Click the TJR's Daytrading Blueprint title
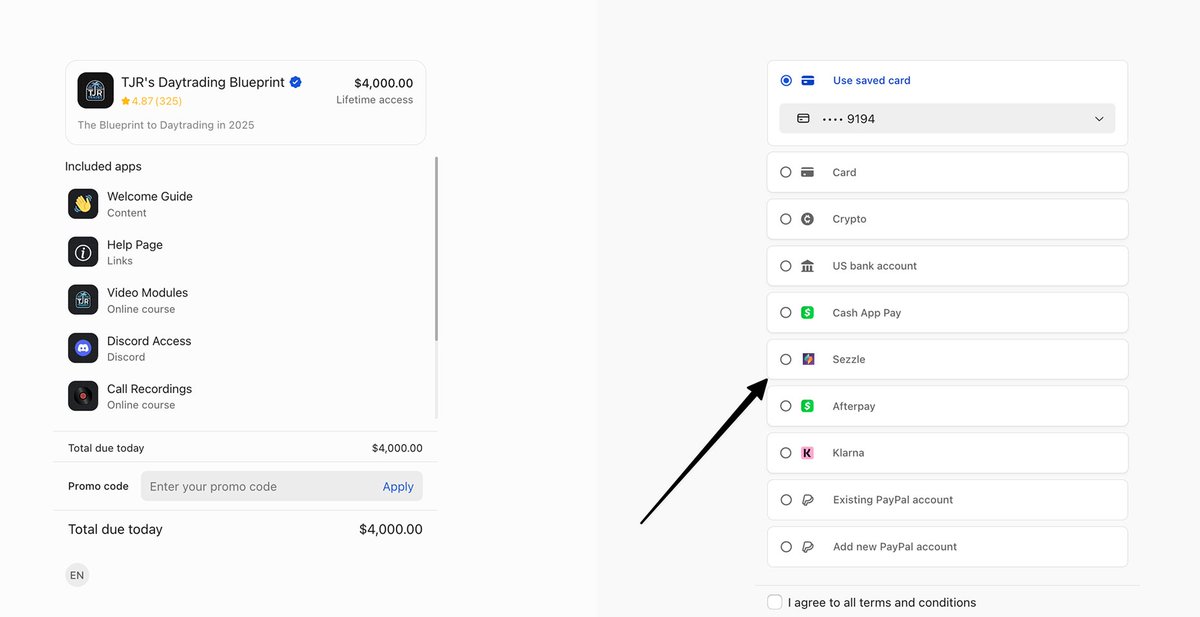Viewport: 1200px width, 617px height. (x=202, y=82)
